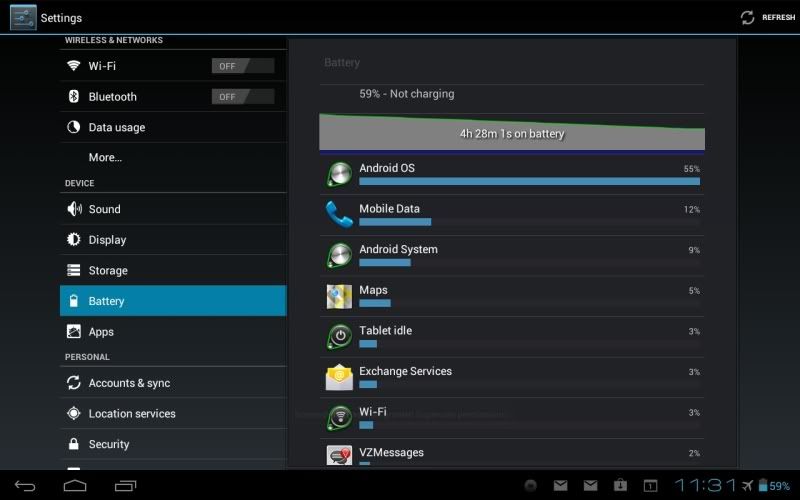Click the REFRESH text button
This screenshot has height=500, width=800.
[779, 17]
